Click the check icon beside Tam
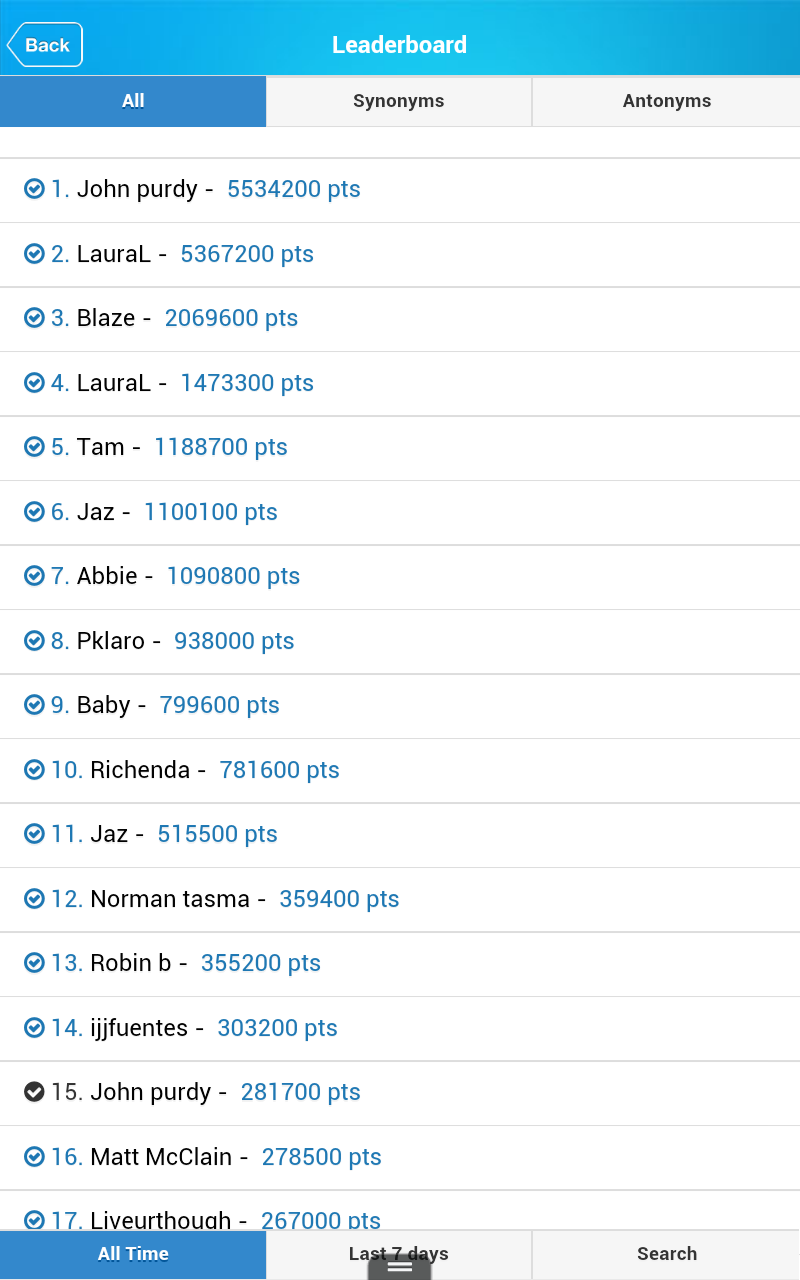 click(34, 447)
